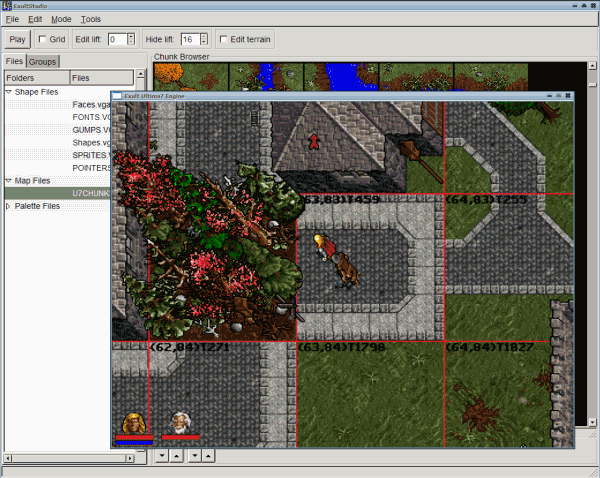The image size is (600, 478).
Task: Select POINTERS in the file list
Action: 91,168
